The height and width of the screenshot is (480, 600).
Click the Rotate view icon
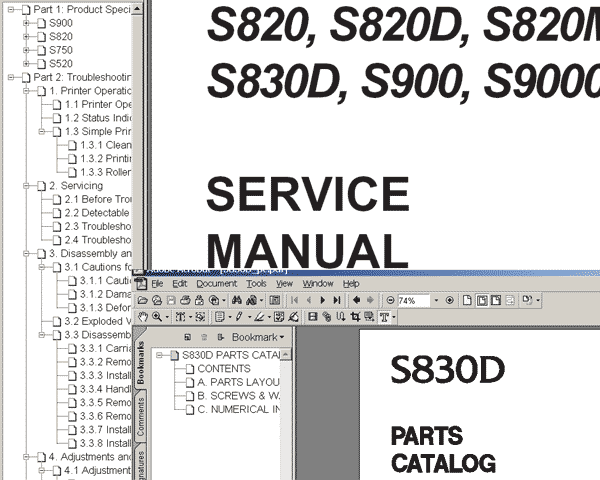pyautogui.click(x=527, y=300)
